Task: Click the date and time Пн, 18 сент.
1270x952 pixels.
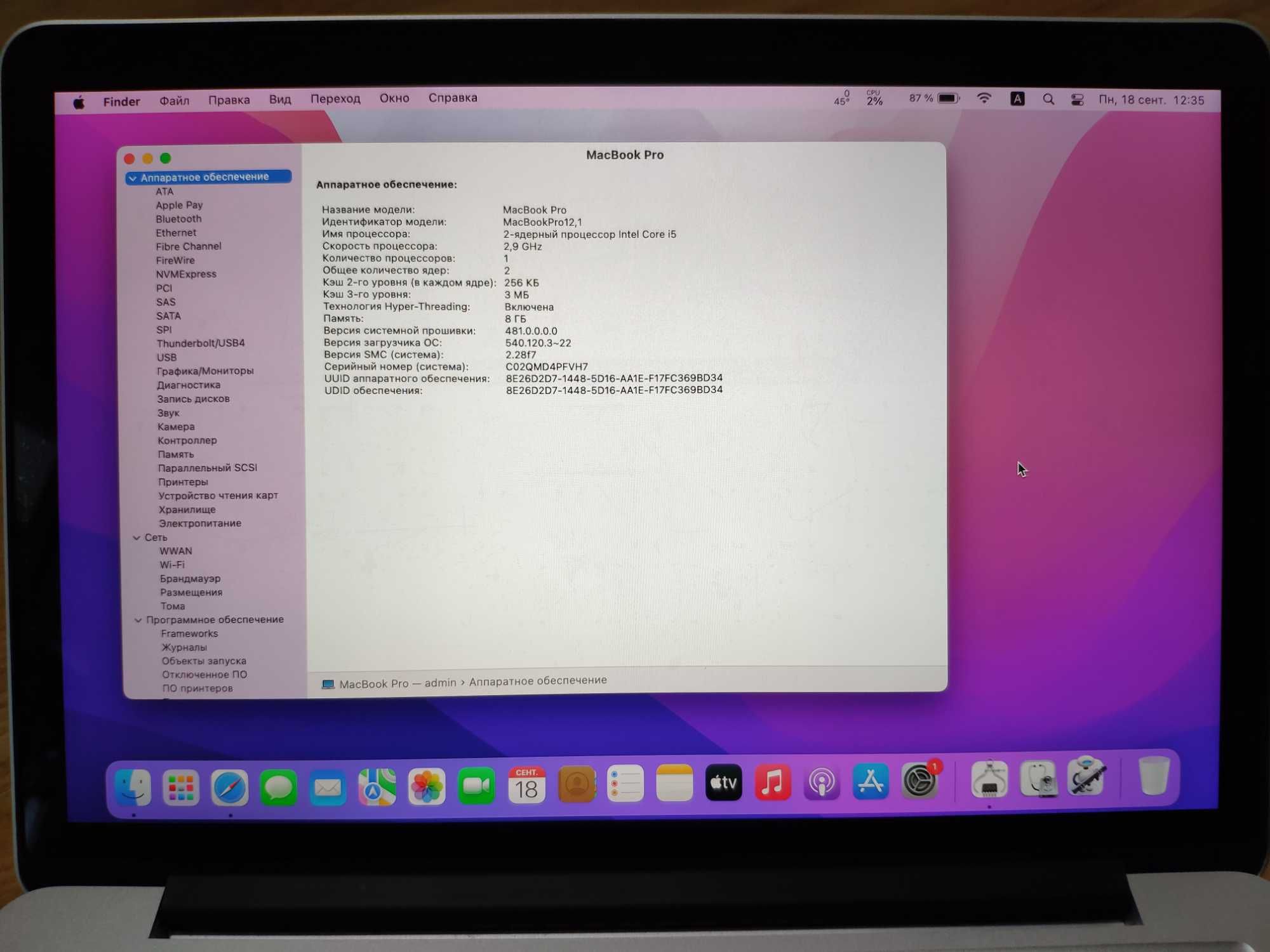Action: (1151, 100)
